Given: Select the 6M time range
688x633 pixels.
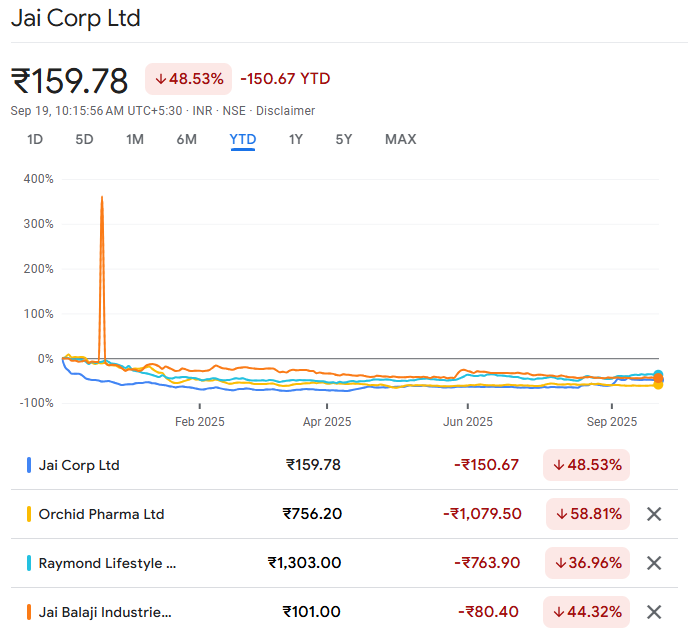Looking at the screenshot, I should pyautogui.click(x=186, y=139).
